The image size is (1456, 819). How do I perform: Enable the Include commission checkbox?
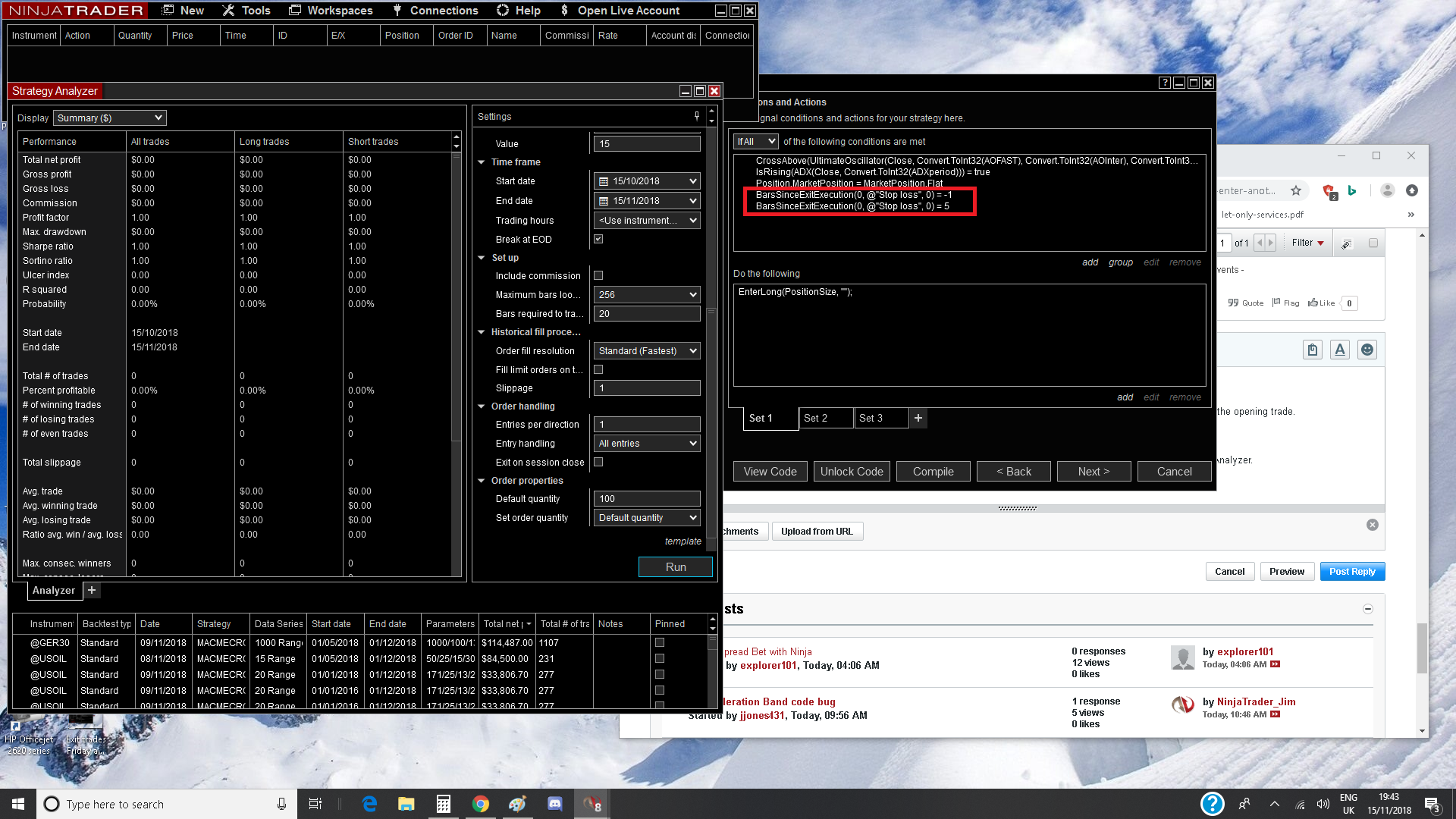click(x=598, y=275)
